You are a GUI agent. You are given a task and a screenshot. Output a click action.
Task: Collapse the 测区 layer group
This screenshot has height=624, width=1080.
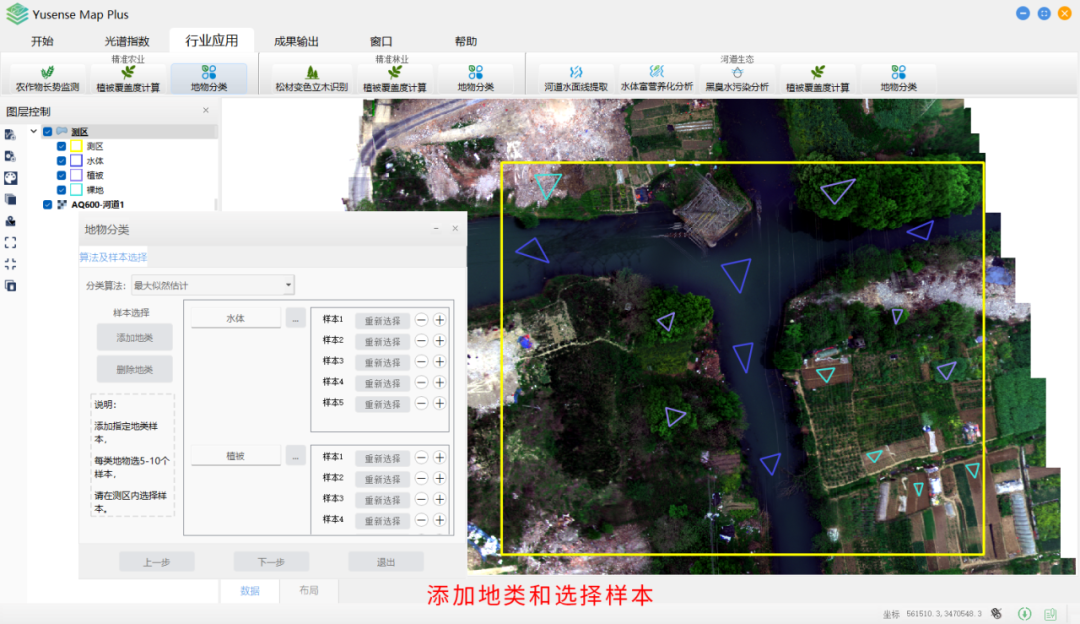33,131
